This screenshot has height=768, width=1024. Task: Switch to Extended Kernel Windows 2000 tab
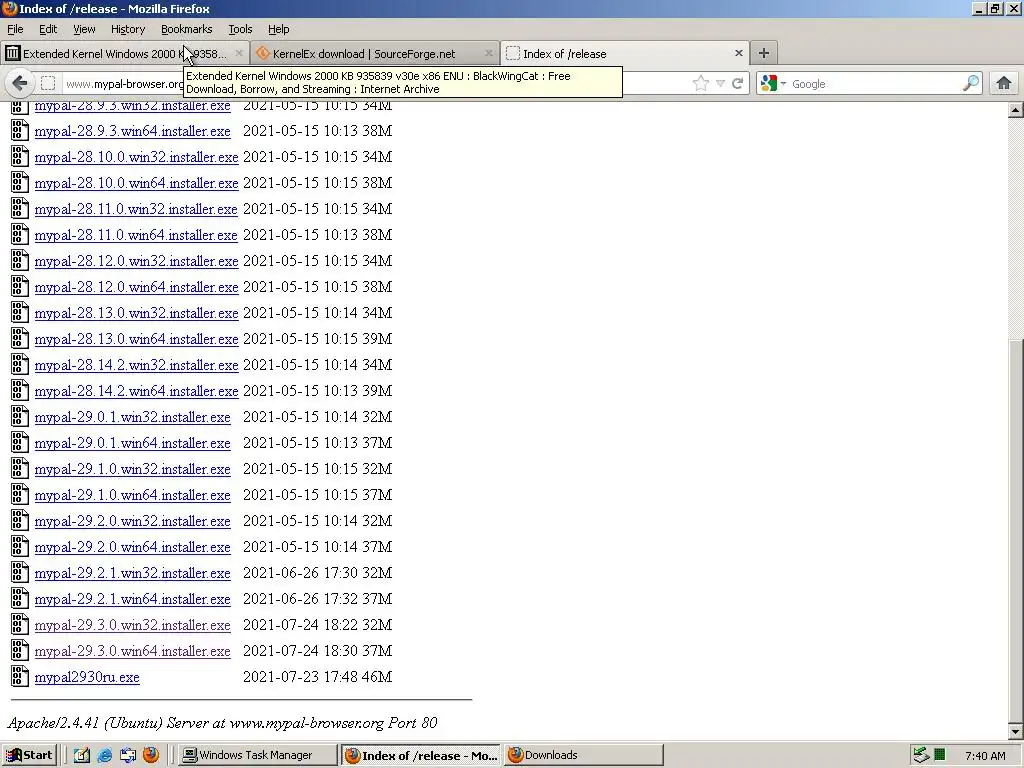[x=125, y=54]
